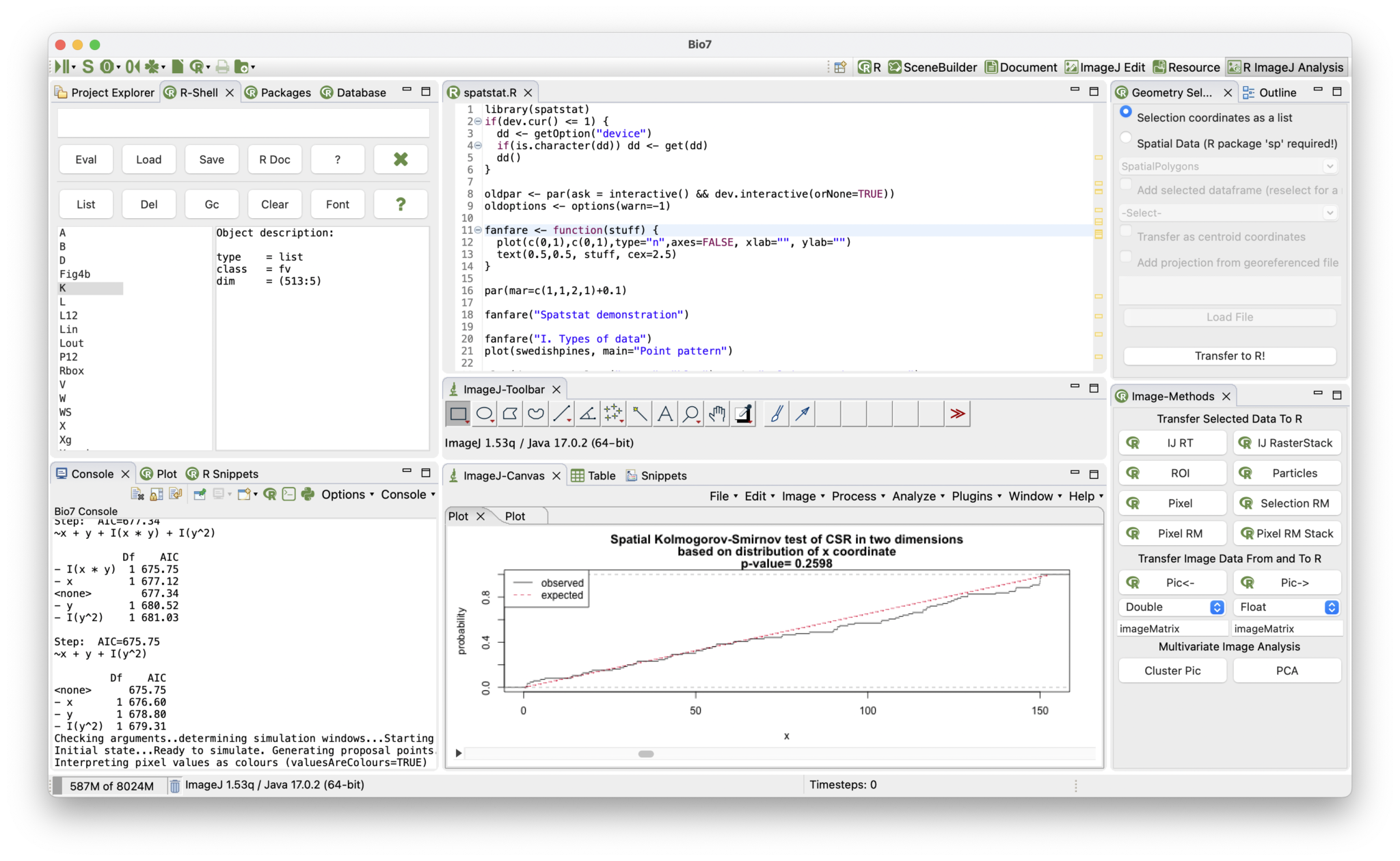Click the Eval button
Image resolution: width=1400 pixels, height=861 pixels.
point(85,159)
